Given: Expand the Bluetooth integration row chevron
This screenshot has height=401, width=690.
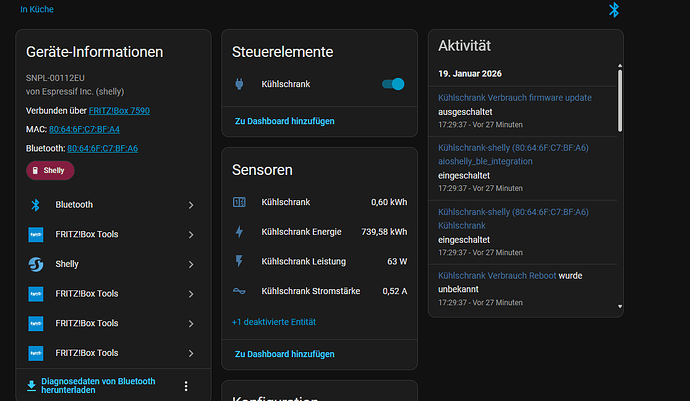Looking at the screenshot, I should [x=191, y=205].
